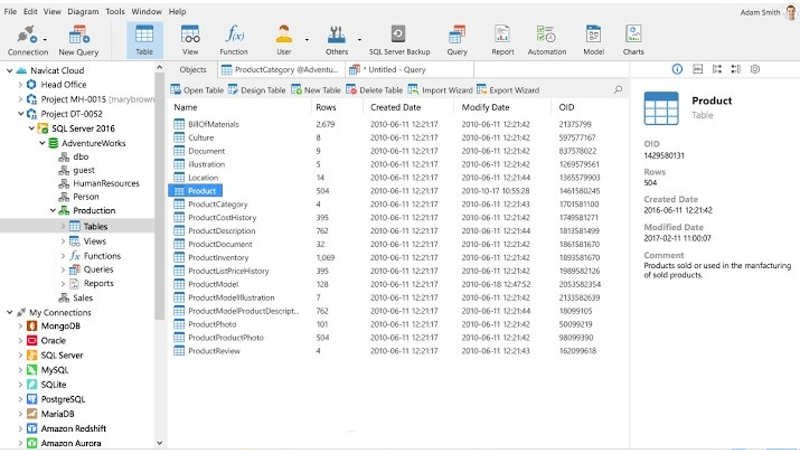
Task: Open the Help menu
Action: coord(177,11)
